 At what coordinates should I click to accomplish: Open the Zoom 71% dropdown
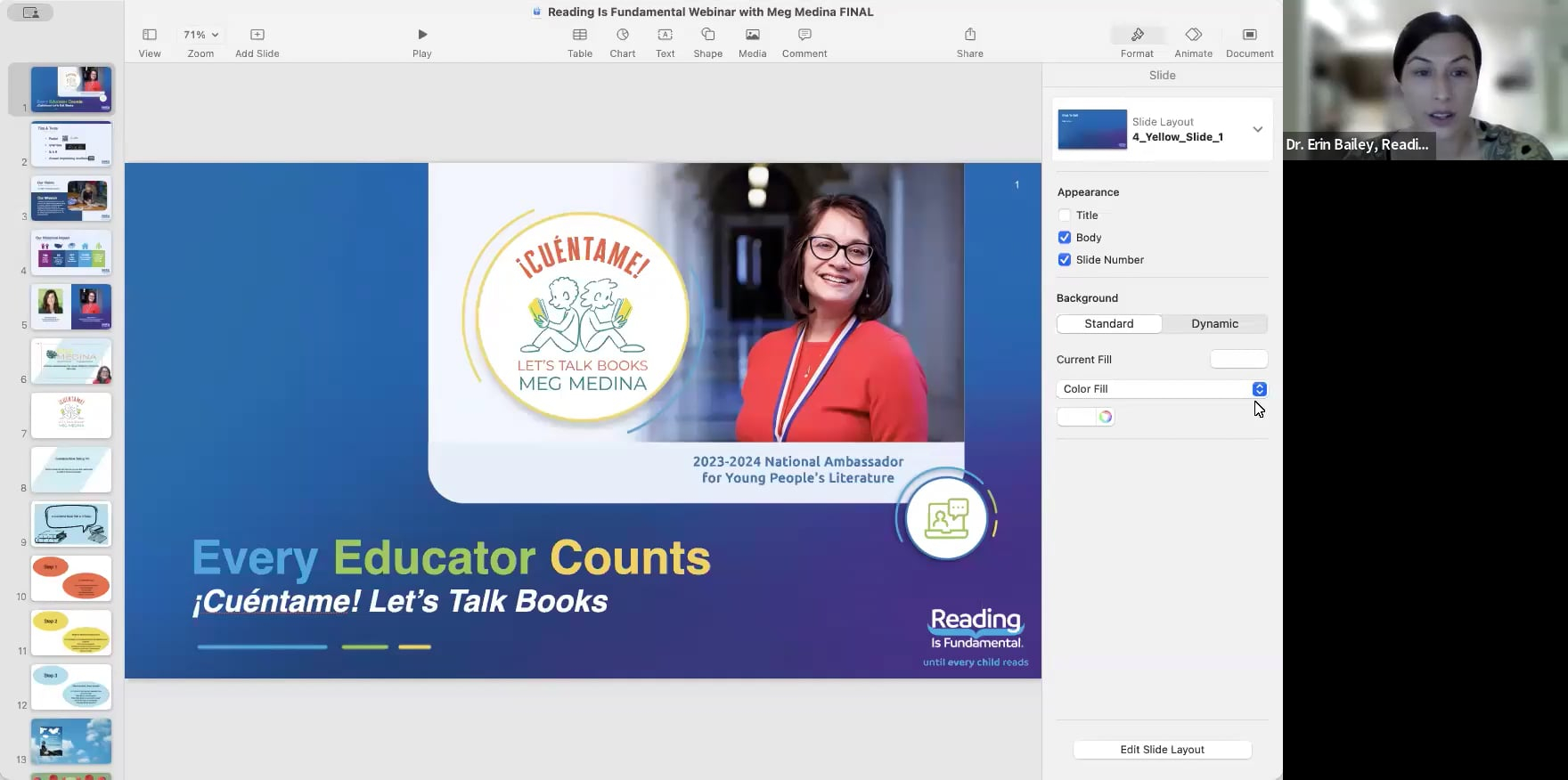tap(201, 35)
